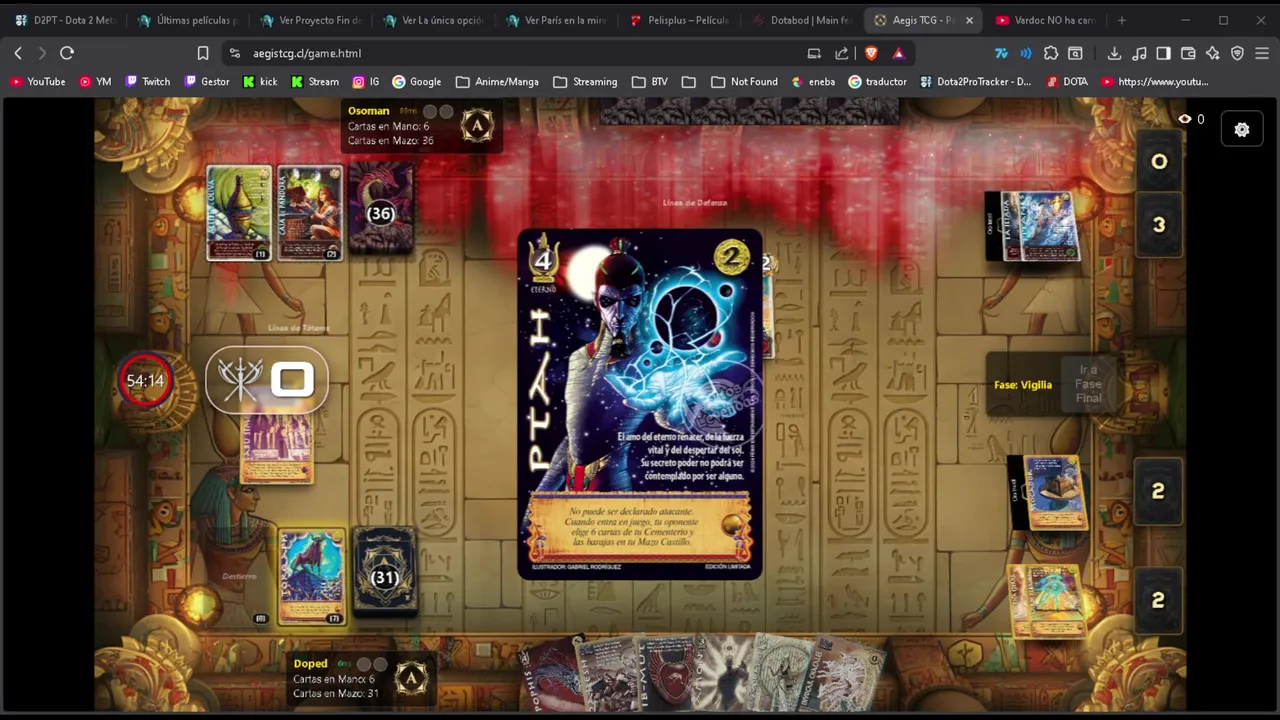Viewport: 1280px width, 720px height.
Task: Switch to Dotabod Main tab
Action: coord(801,20)
